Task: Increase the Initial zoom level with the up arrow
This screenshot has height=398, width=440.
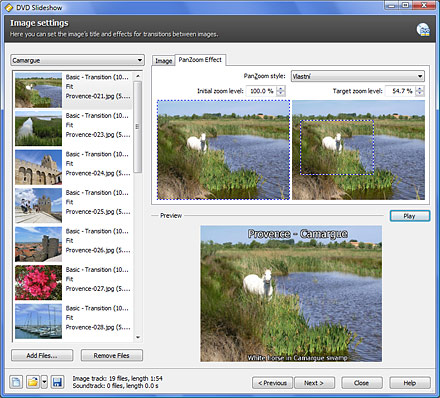Action: point(281,88)
